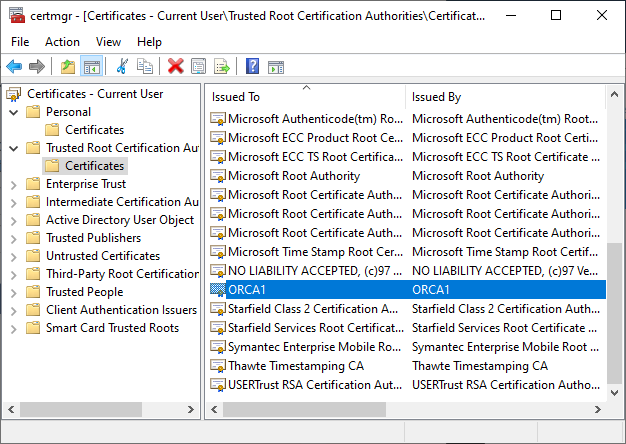Screen dimensions: 626x444
Task: Expand the Trusted Publishers folder
Action: pyautogui.click(x=14, y=238)
